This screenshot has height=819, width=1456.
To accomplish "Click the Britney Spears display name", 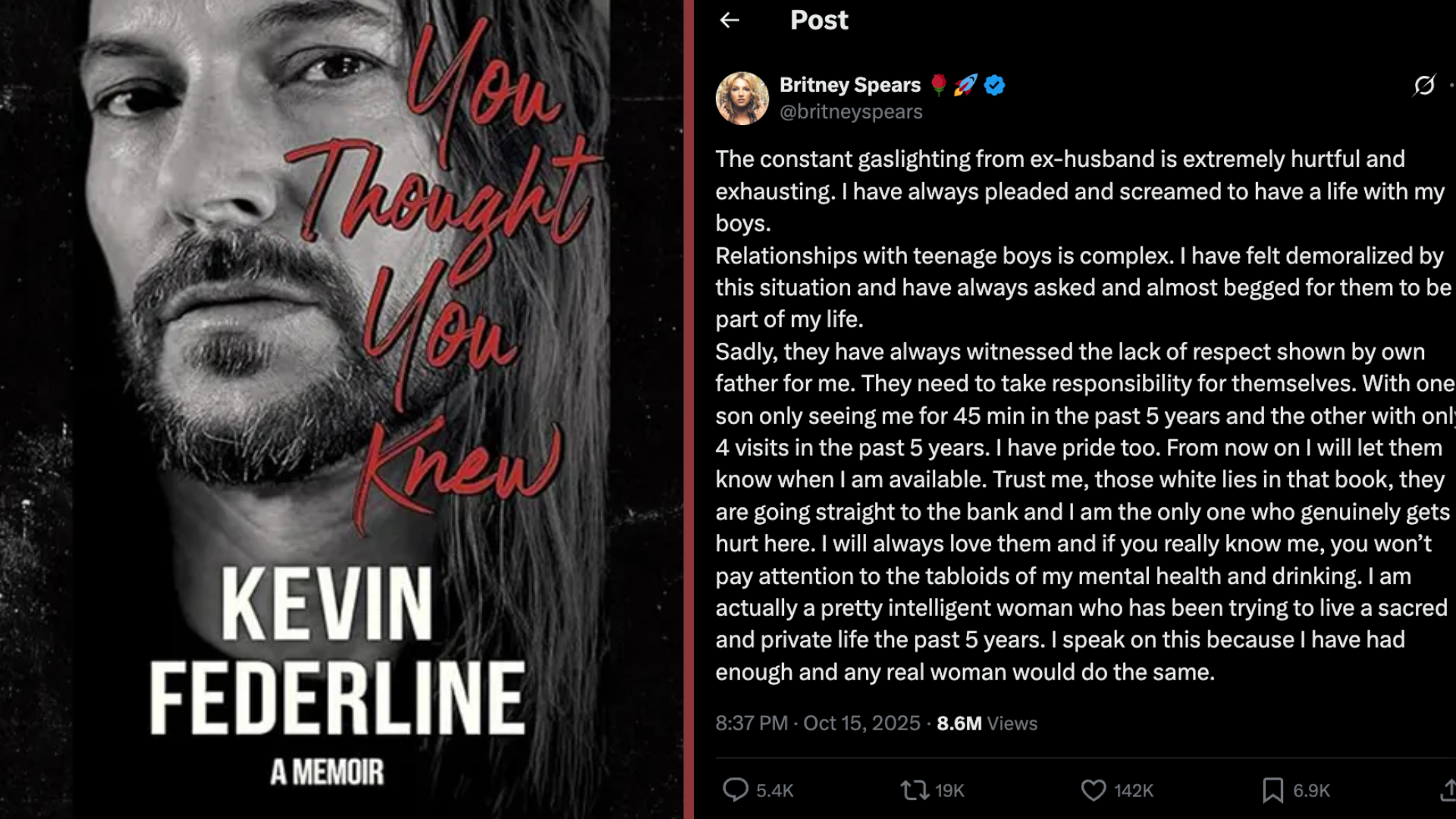I will [x=849, y=85].
